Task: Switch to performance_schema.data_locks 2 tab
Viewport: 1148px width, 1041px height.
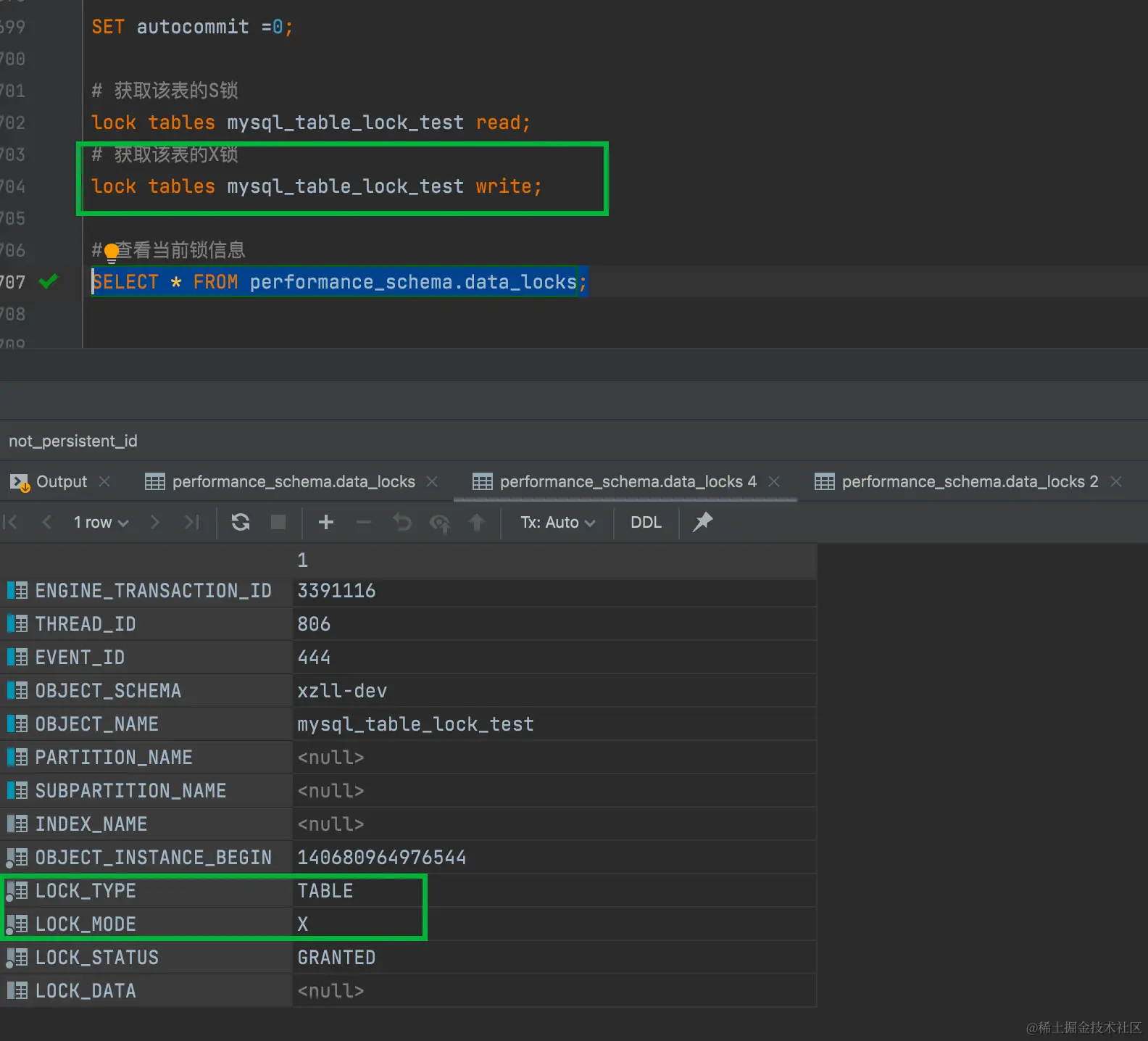Action: (x=957, y=482)
